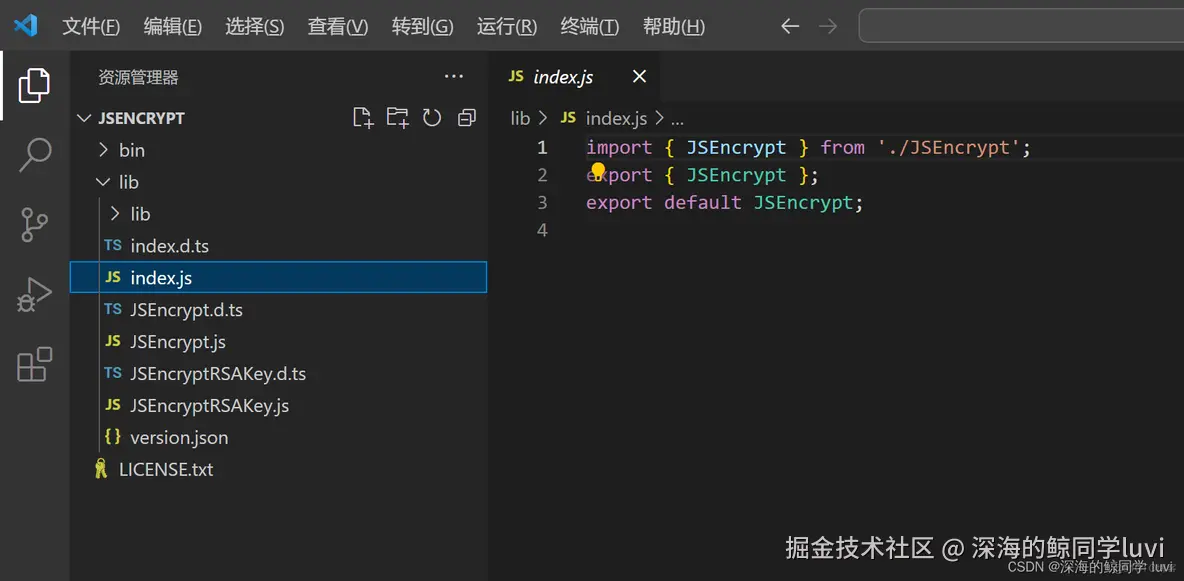This screenshot has height=581, width=1184.
Task: Open the 终端(T) menu
Action: pyautogui.click(x=590, y=27)
